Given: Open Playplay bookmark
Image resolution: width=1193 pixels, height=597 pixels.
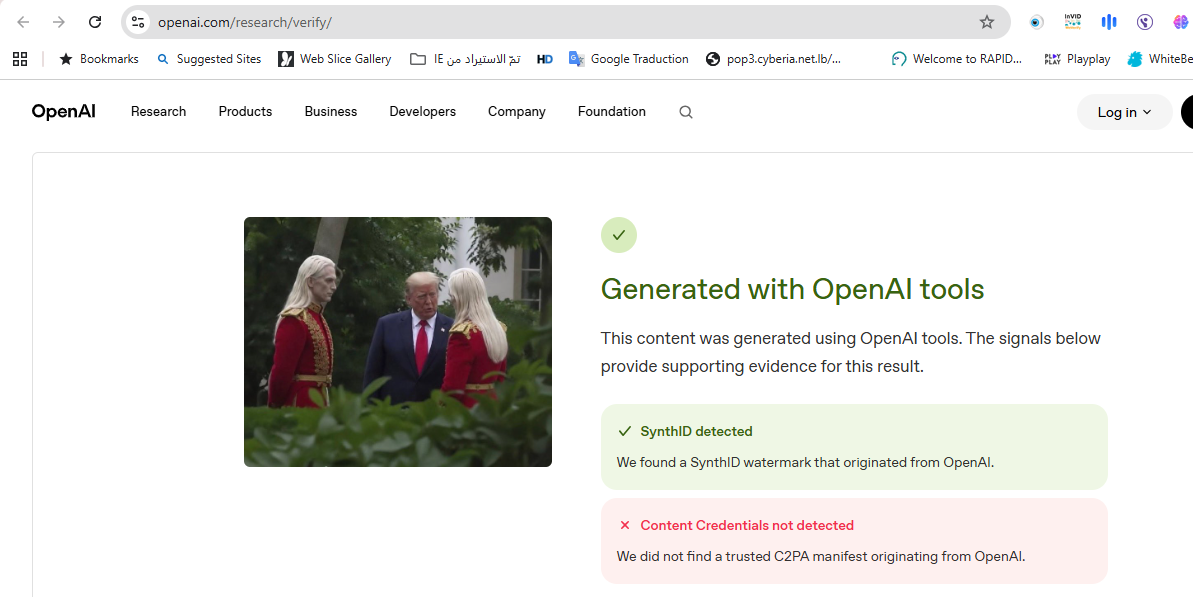Looking at the screenshot, I should (1077, 59).
